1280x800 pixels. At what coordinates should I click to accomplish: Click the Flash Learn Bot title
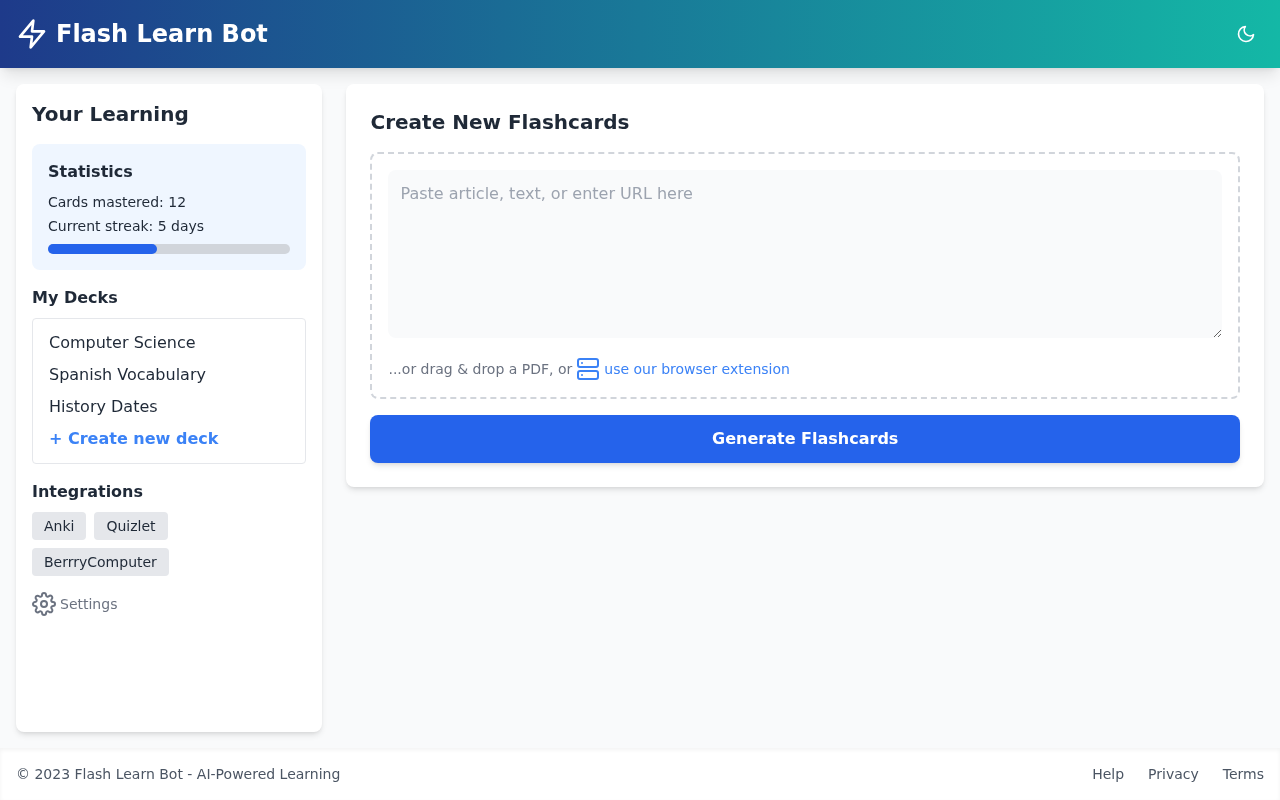(161, 33)
